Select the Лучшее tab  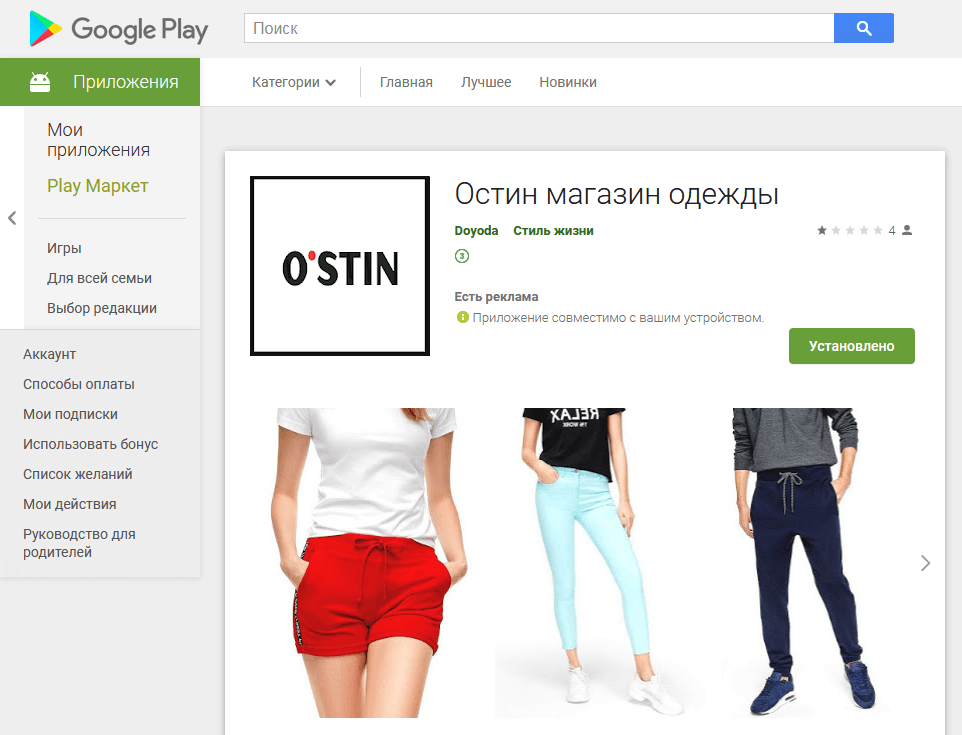click(x=486, y=82)
